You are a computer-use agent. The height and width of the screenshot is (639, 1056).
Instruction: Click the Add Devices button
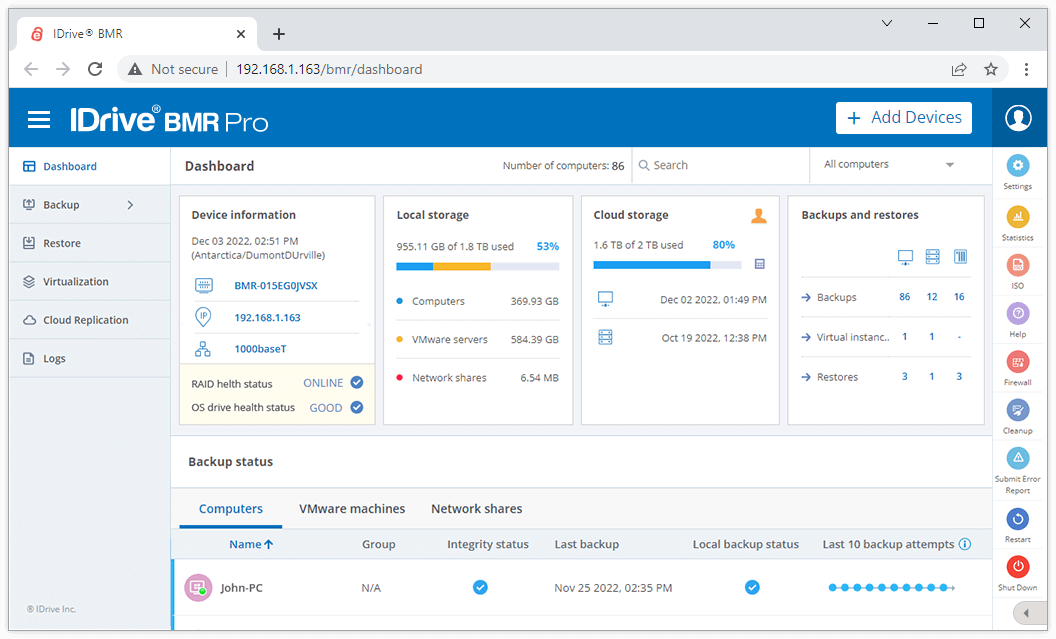903,118
